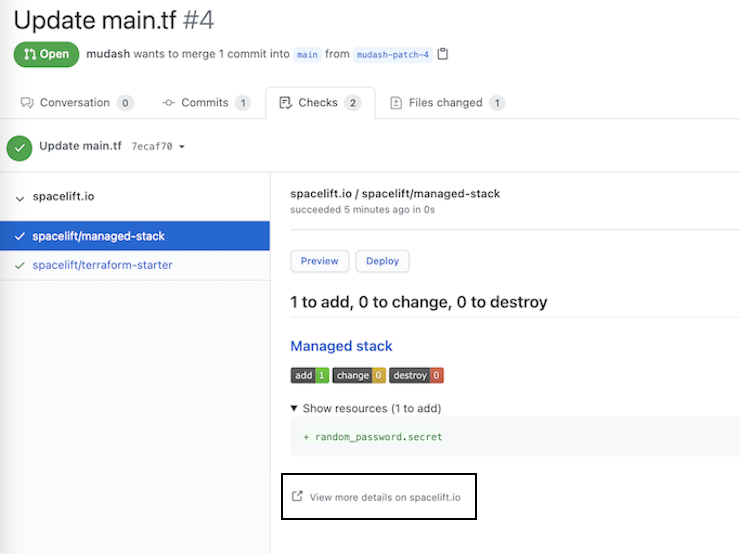The height and width of the screenshot is (554, 740).
Task: Click the spacelift.io / spacelift/managed-stack heading
Action: [x=395, y=193]
